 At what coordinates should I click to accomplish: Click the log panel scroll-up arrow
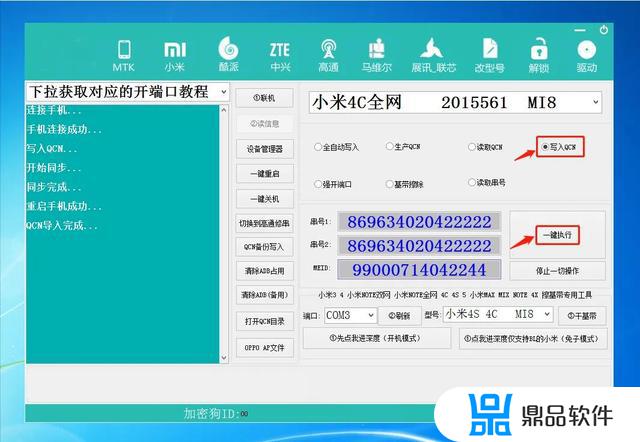click(224, 110)
